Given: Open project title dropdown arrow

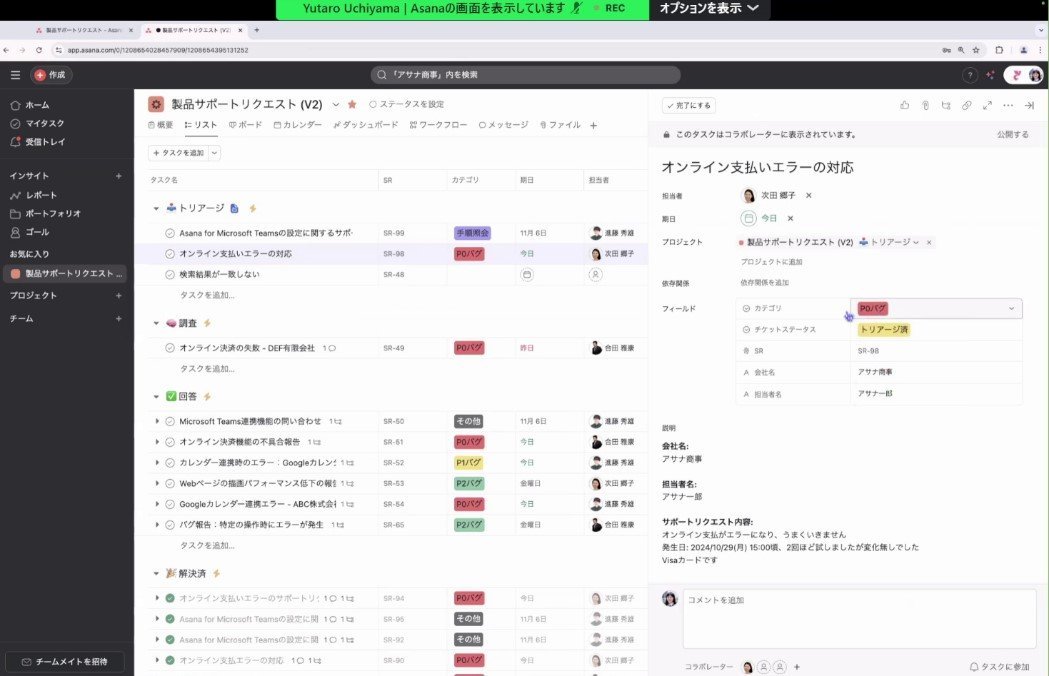Looking at the screenshot, I should 336,104.
